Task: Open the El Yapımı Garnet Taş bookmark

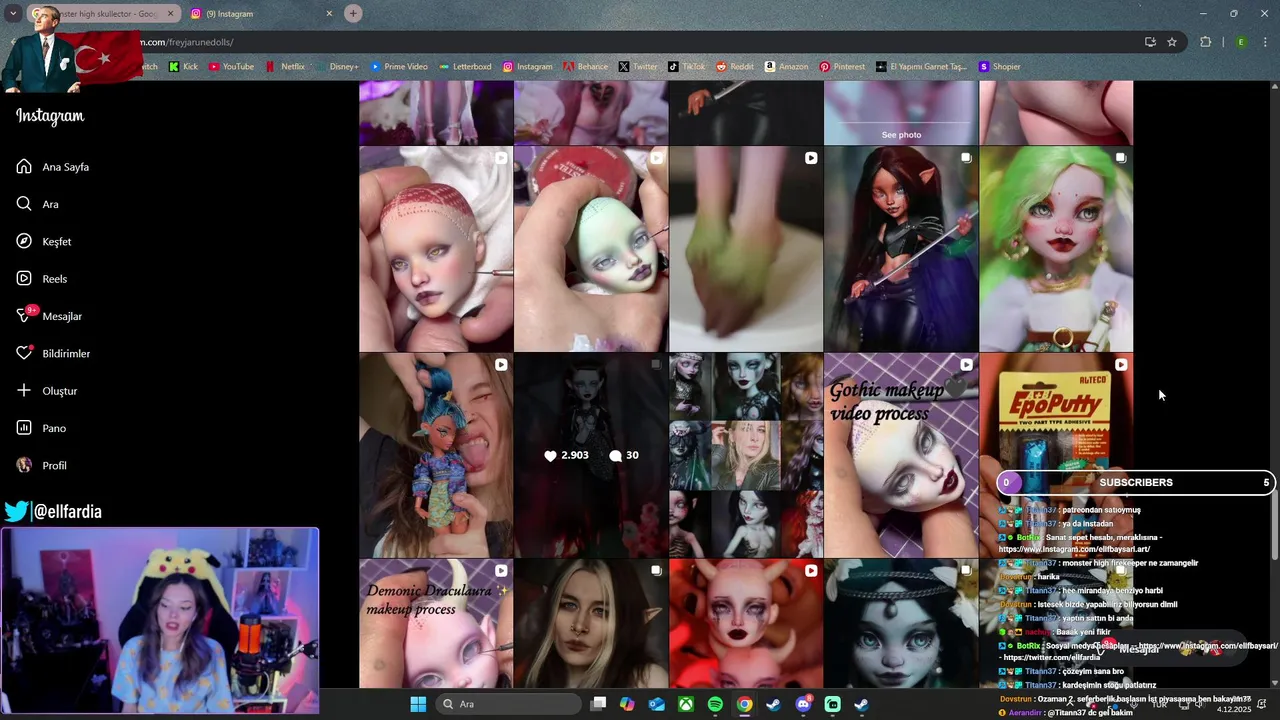Action: (x=921, y=67)
